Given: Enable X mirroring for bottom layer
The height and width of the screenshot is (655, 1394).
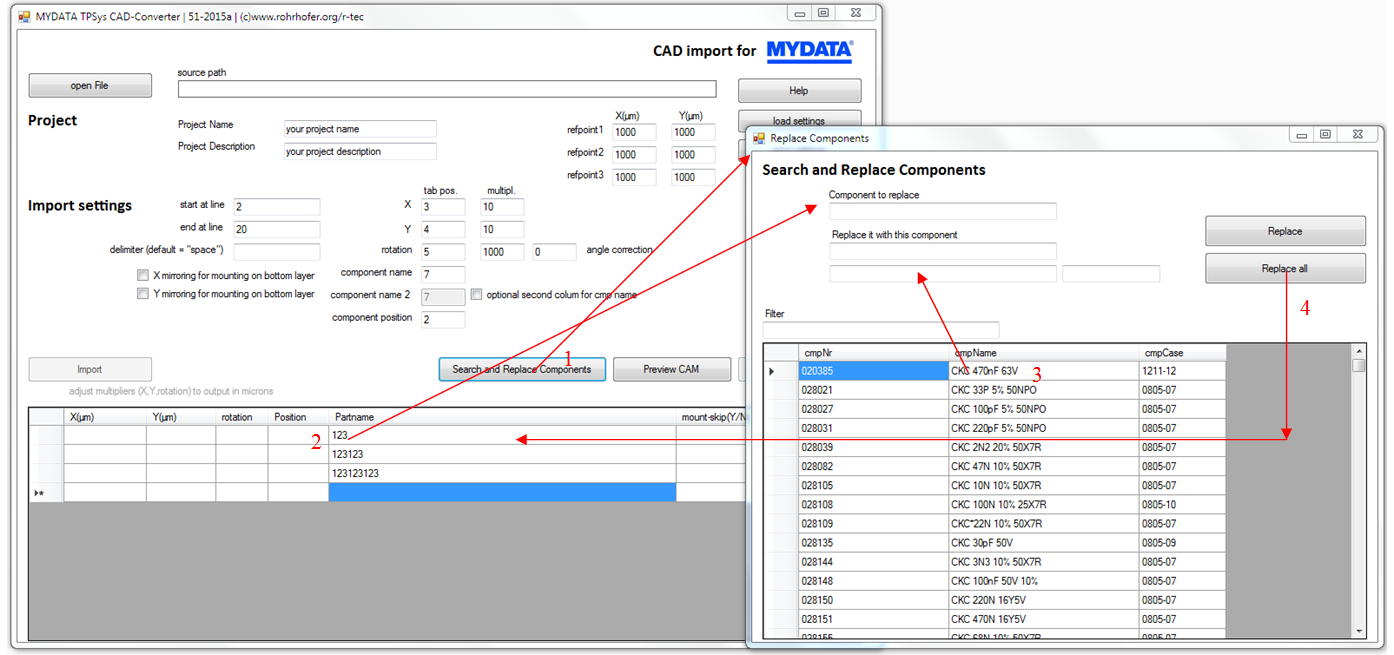Looking at the screenshot, I should click(x=143, y=275).
